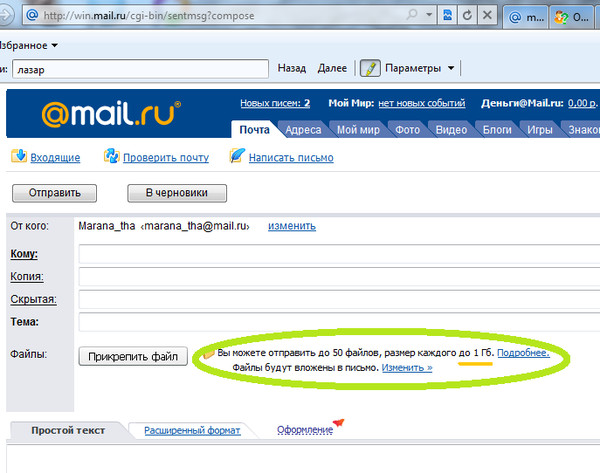Click into the Скрытая input field
The height and width of the screenshot is (473, 600).
339,299
